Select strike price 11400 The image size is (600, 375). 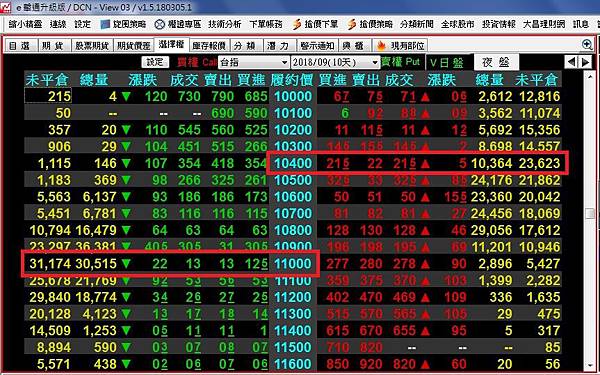[293, 331]
